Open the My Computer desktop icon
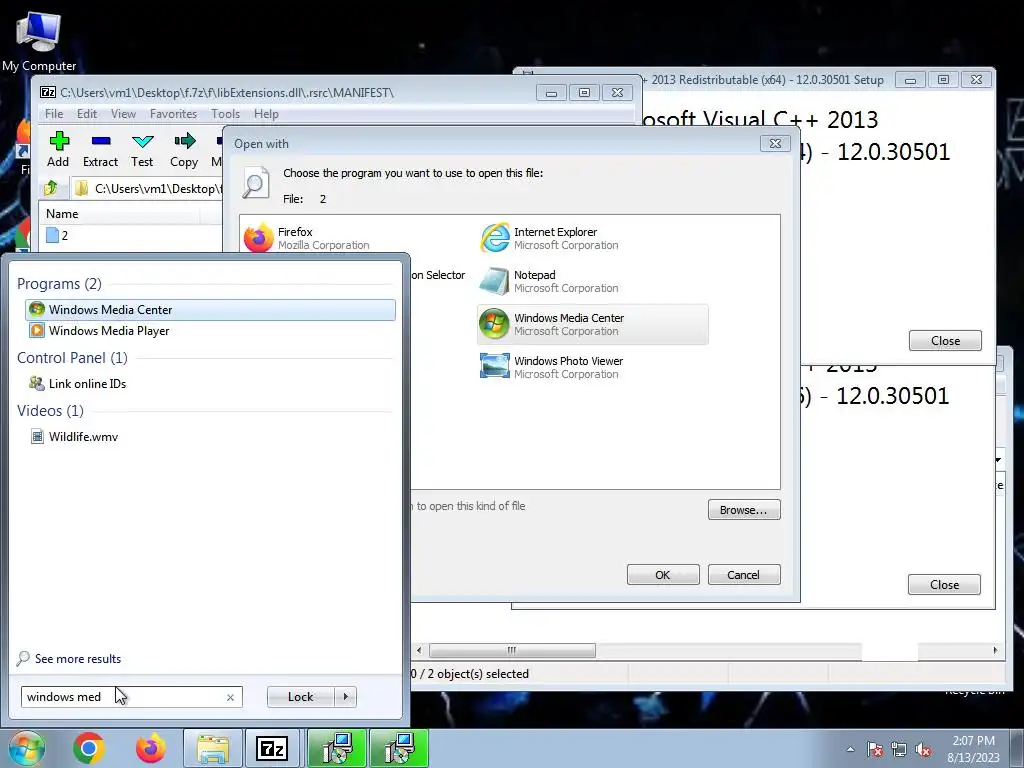Screen dimensions: 1024x768 [x=39, y=41]
